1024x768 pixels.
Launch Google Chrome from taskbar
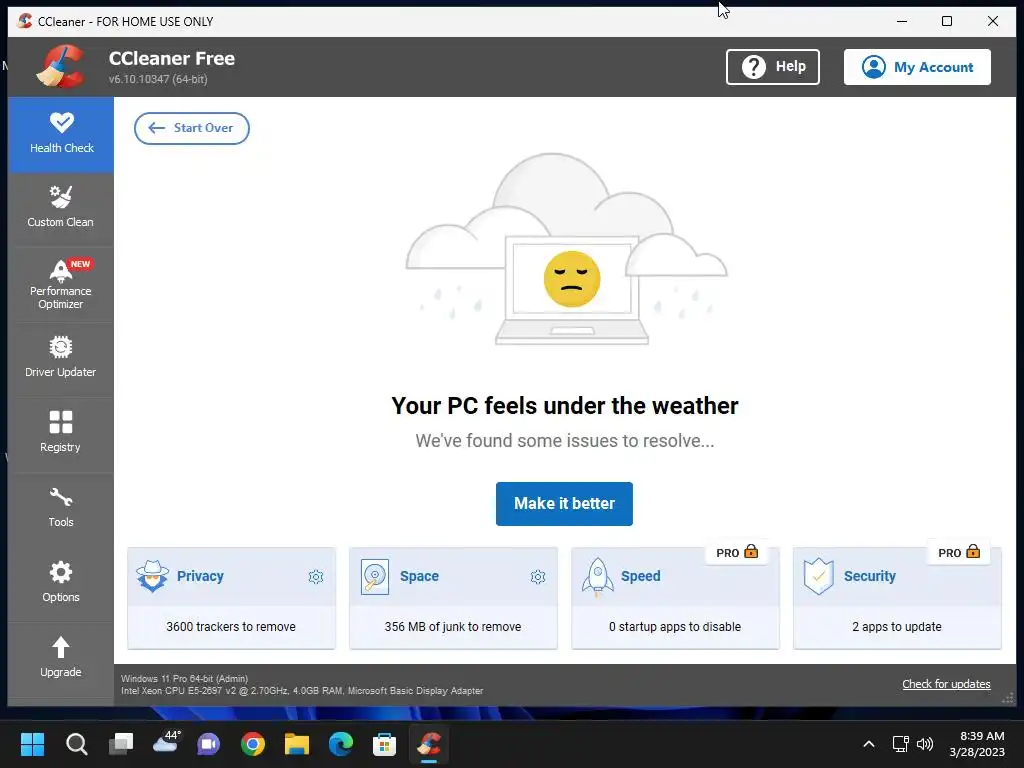coord(253,744)
